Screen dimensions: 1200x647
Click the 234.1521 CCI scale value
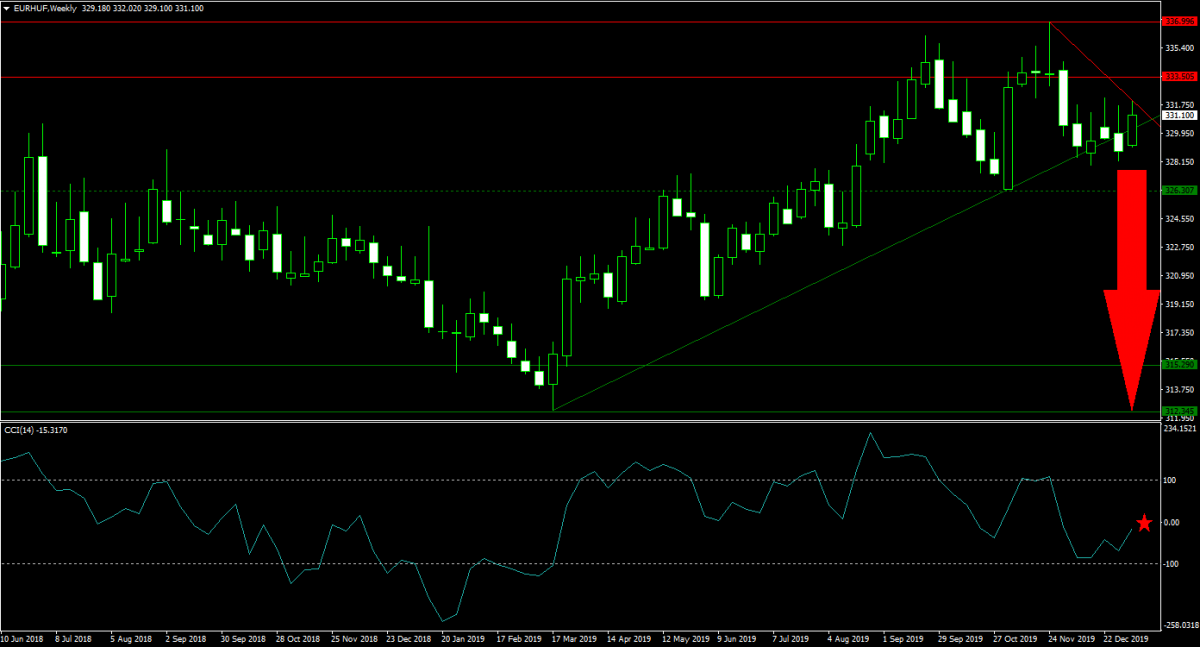coord(1180,429)
